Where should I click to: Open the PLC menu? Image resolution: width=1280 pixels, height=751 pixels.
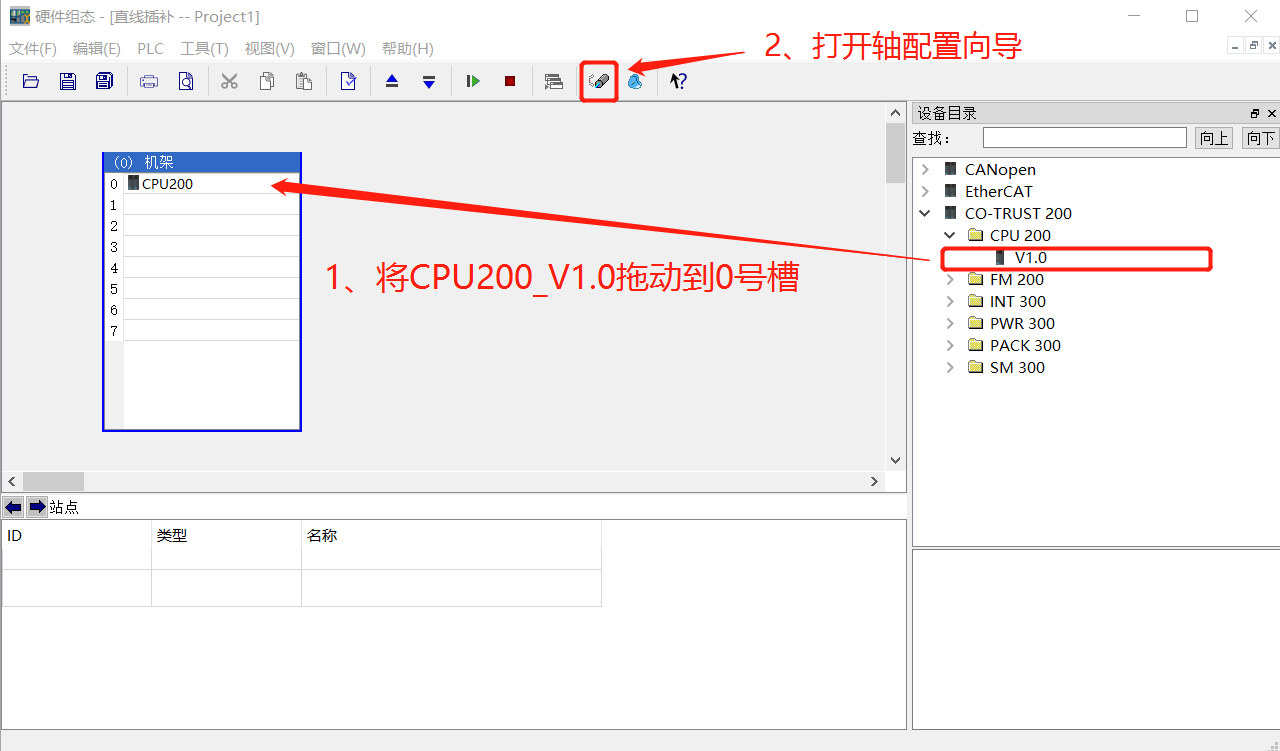(151, 49)
